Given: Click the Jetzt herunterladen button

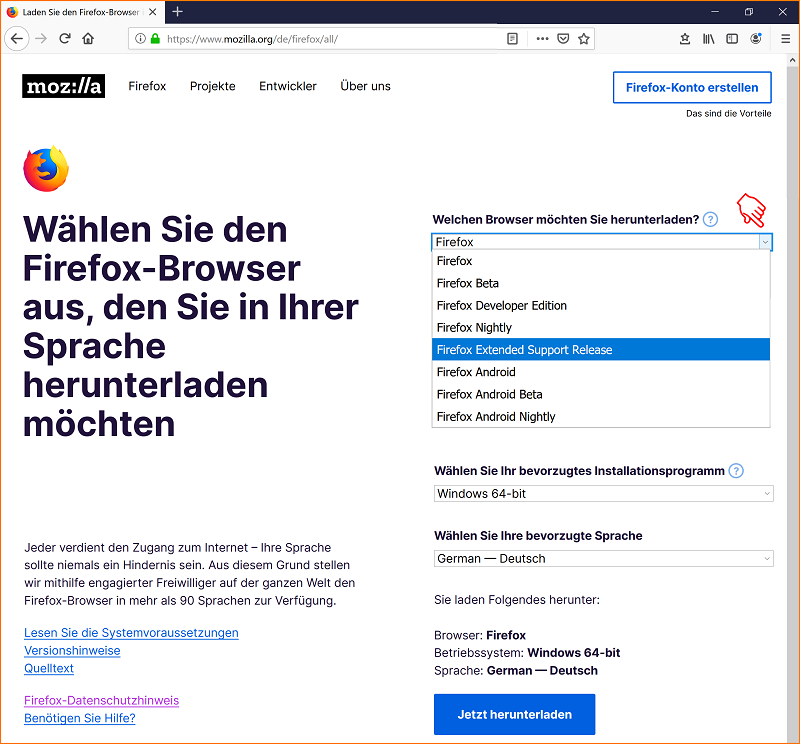Looking at the screenshot, I should coord(514,714).
